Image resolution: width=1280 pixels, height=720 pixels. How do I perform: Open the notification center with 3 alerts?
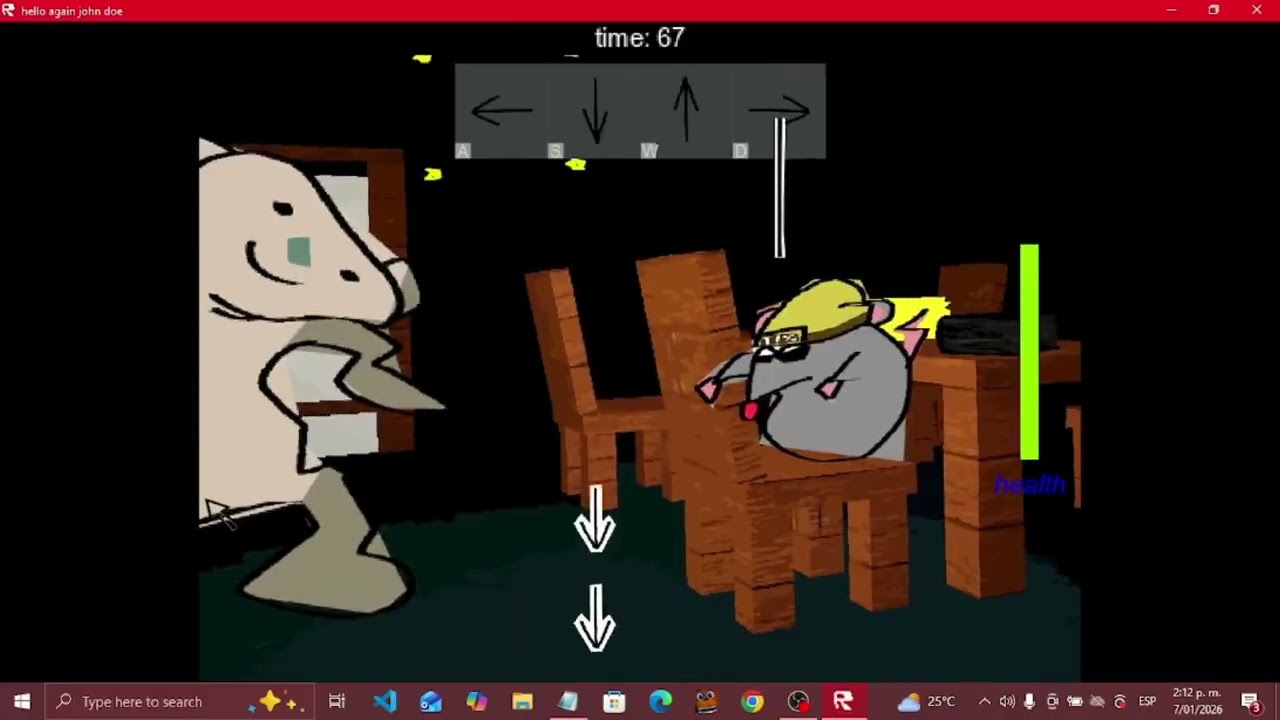pyautogui.click(x=1251, y=701)
